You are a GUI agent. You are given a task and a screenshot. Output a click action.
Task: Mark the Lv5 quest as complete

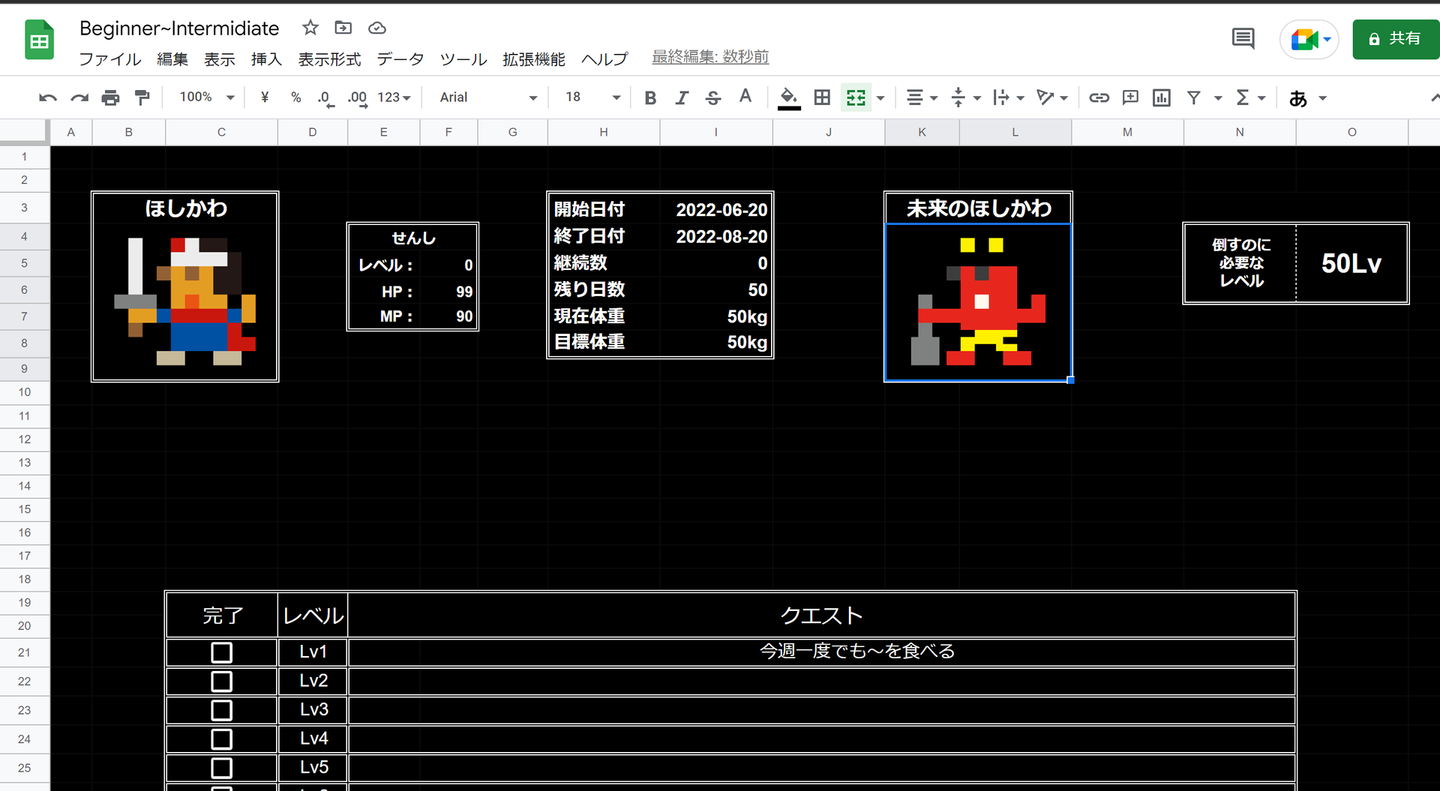point(222,767)
